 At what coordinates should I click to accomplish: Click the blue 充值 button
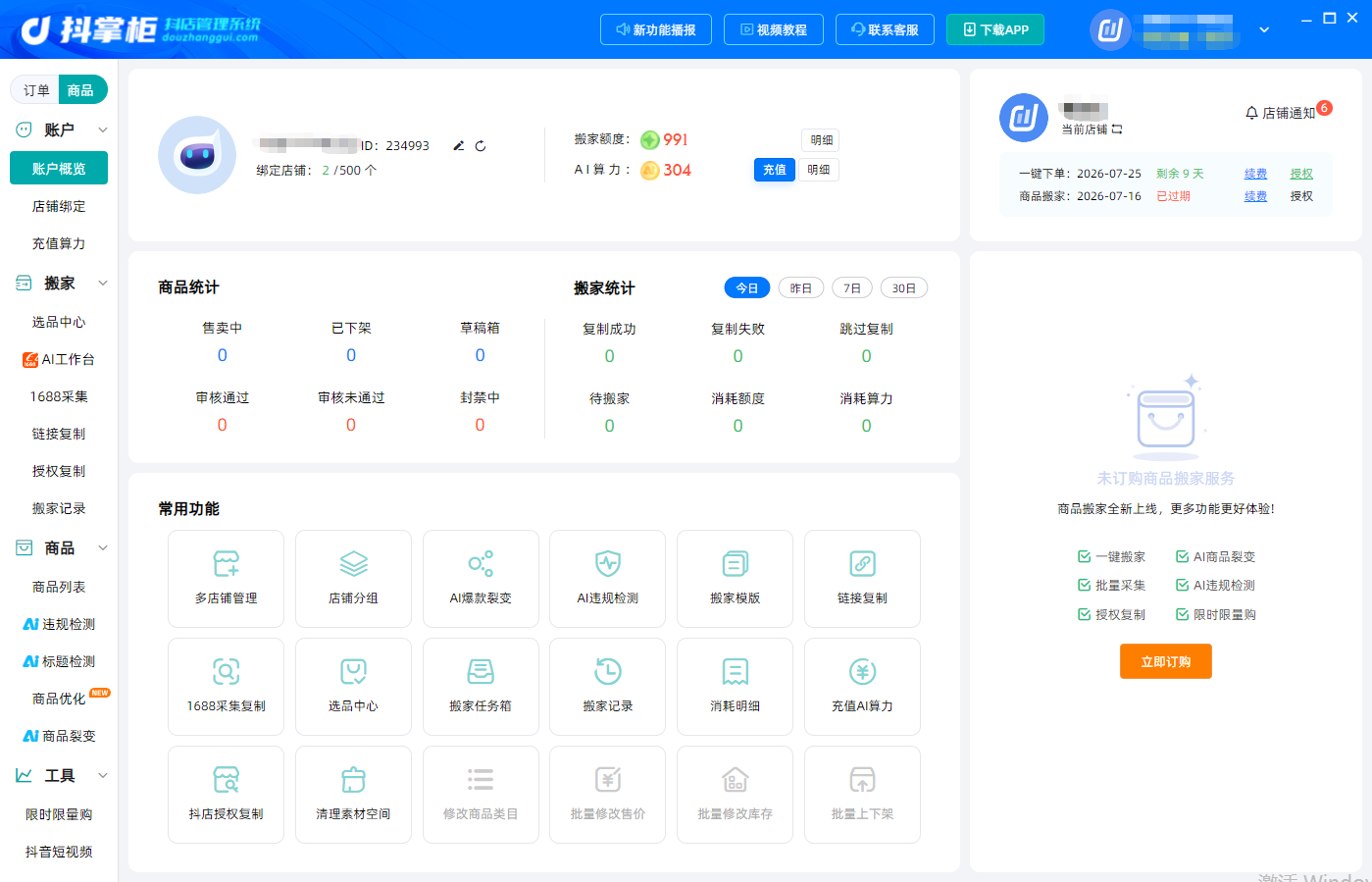(x=775, y=170)
